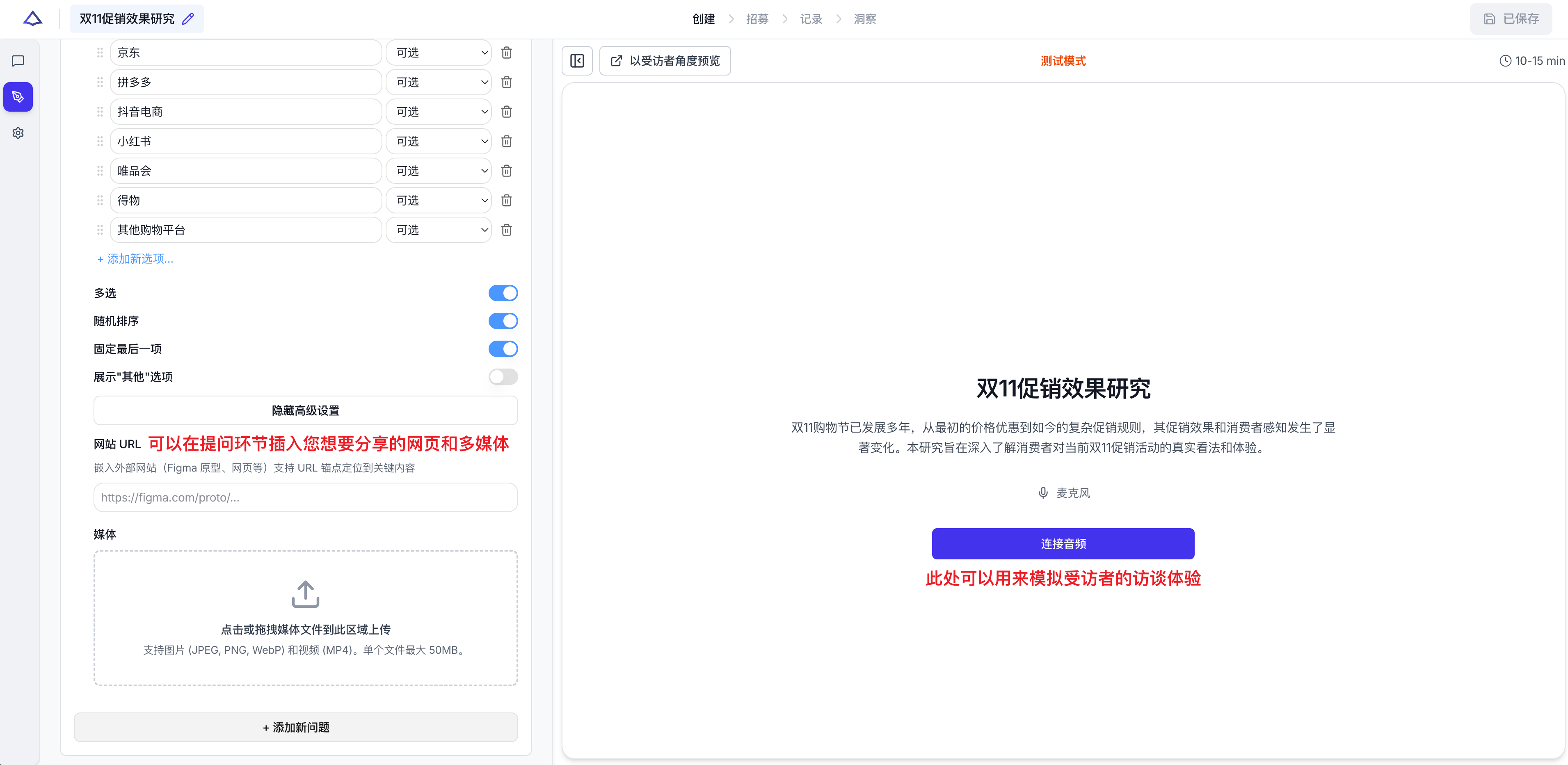This screenshot has height=765, width=1568.
Task: Click the 网站 URL input field
Action: pyautogui.click(x=306, y=497)
